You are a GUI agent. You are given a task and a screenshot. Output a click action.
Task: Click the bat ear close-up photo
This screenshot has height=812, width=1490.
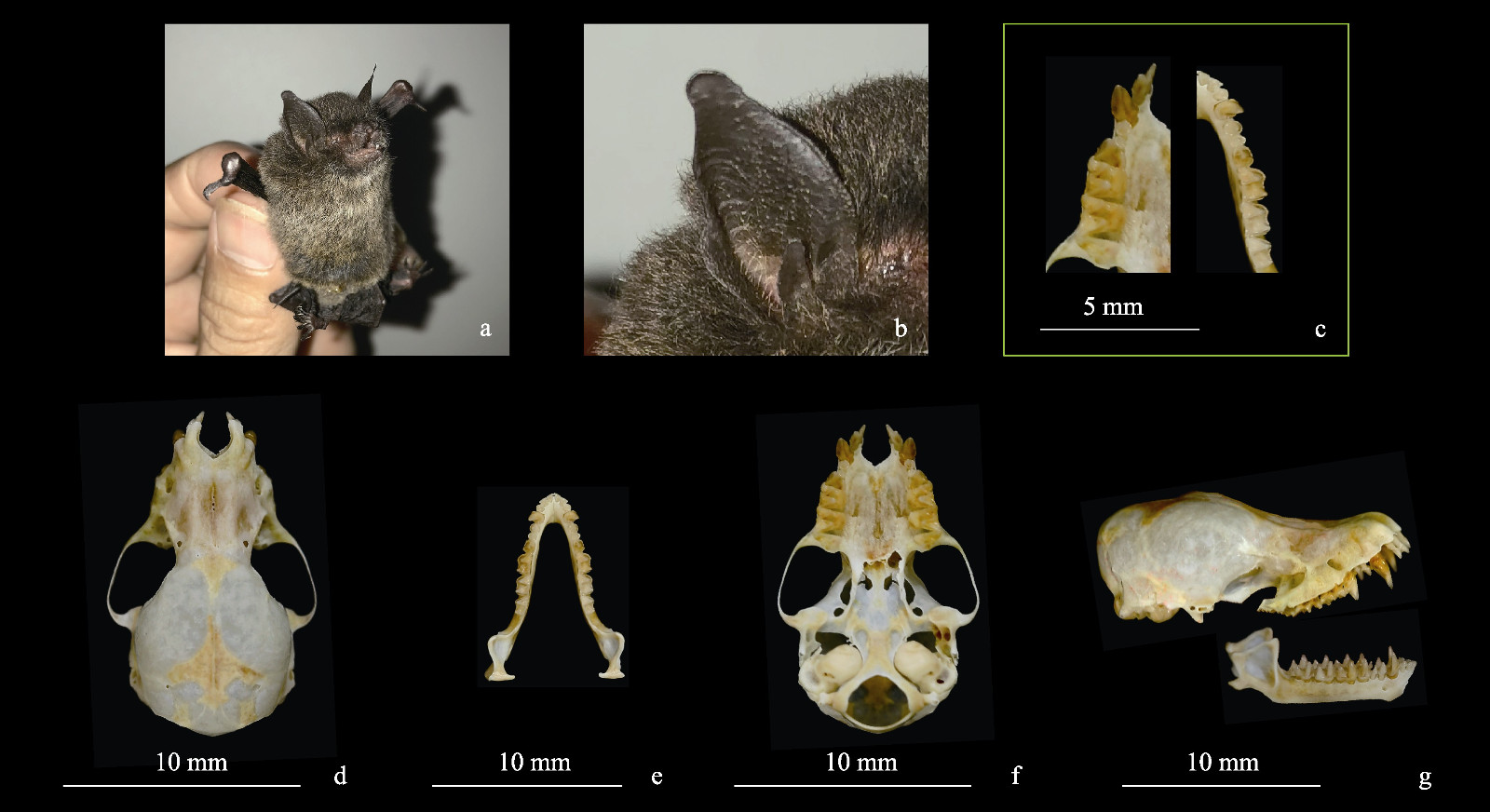coord(756,190)
